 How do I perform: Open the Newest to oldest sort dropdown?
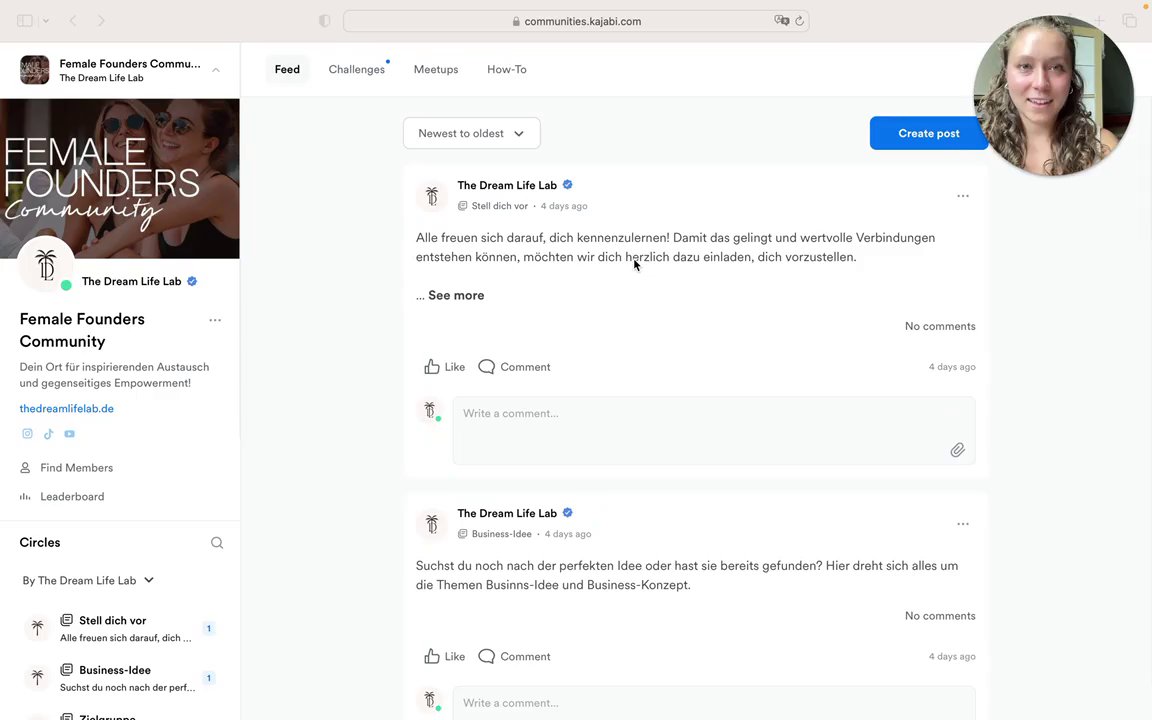click(471, 133)
